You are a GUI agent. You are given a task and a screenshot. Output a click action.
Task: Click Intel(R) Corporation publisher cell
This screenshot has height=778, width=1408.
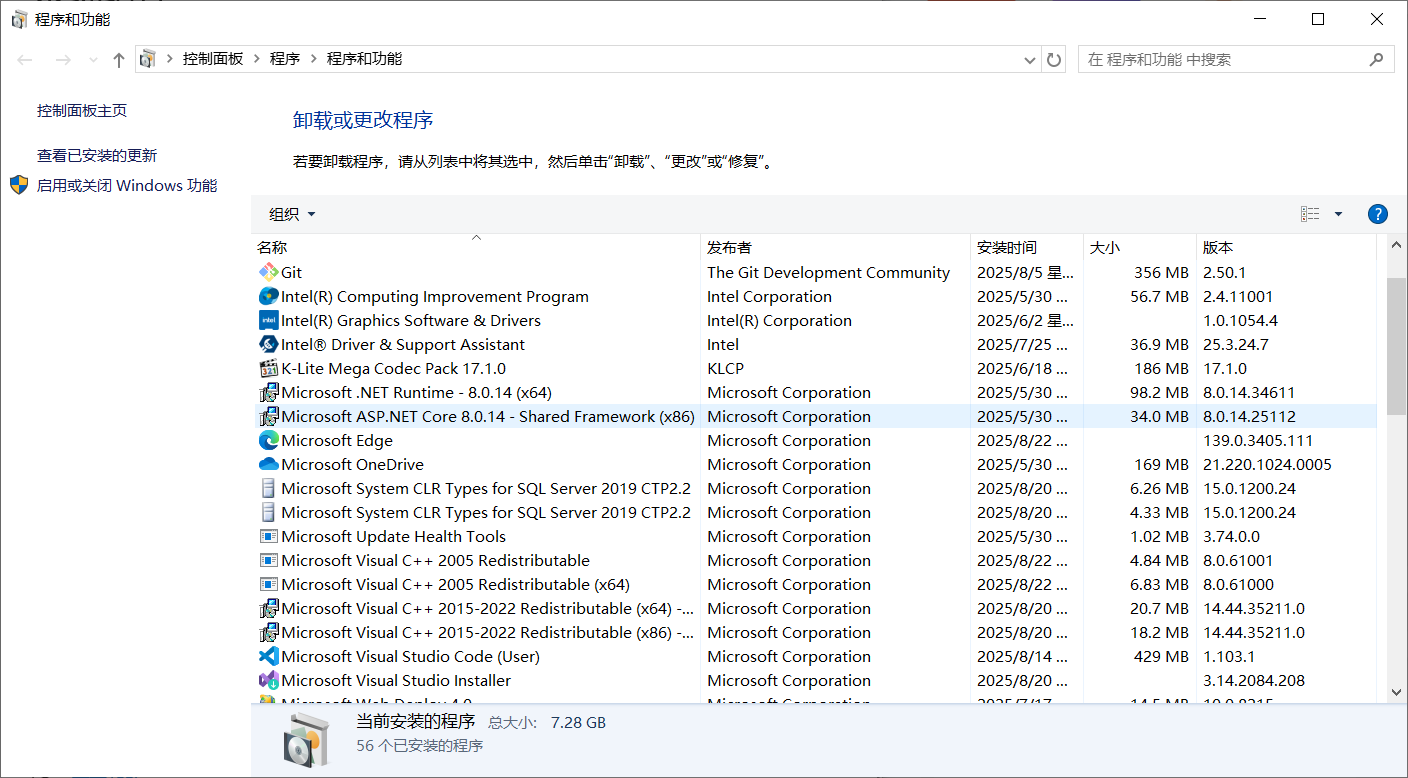pos(779,320)
